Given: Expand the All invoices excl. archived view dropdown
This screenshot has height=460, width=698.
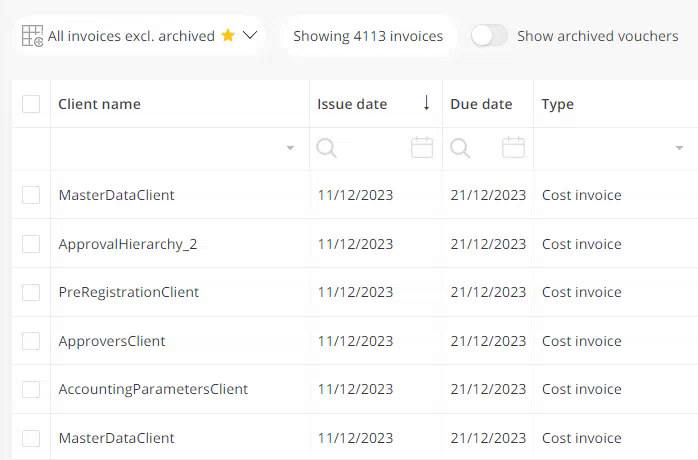Looking at the screenshot, I should [x=250, y=36].
